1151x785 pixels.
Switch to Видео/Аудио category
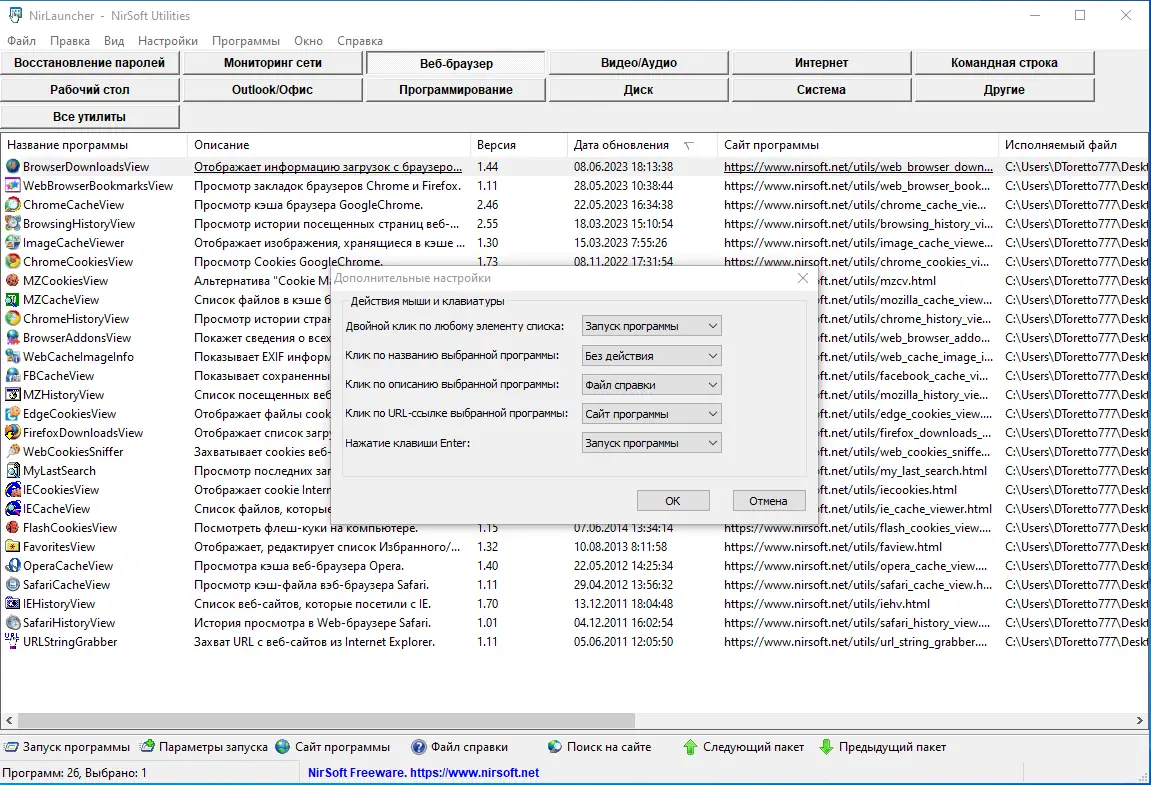pos(639,63)
